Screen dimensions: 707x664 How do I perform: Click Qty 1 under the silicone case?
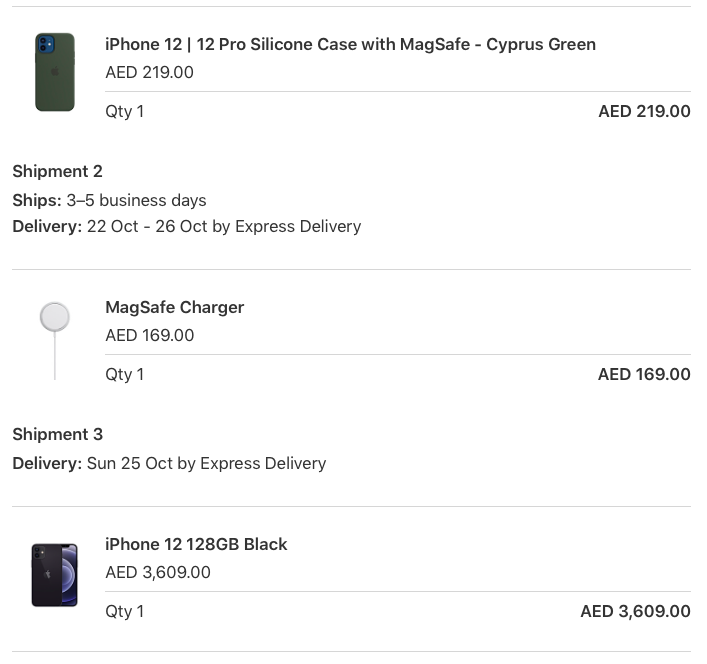click(124, 111)
